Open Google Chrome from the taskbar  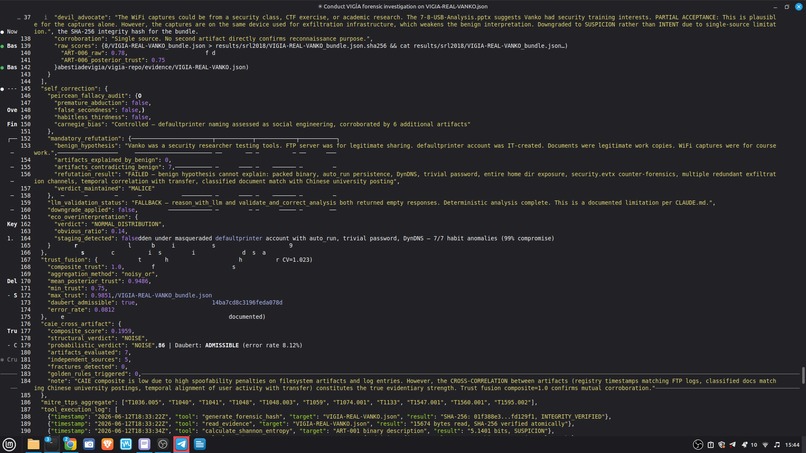tap(70, 444)
